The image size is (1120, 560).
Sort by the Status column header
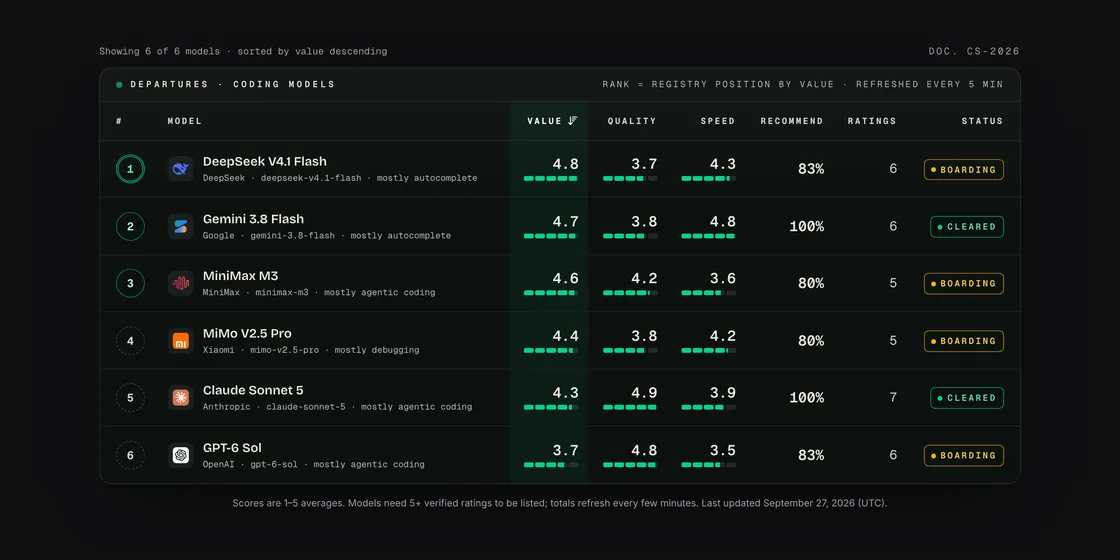pos(982,121)
